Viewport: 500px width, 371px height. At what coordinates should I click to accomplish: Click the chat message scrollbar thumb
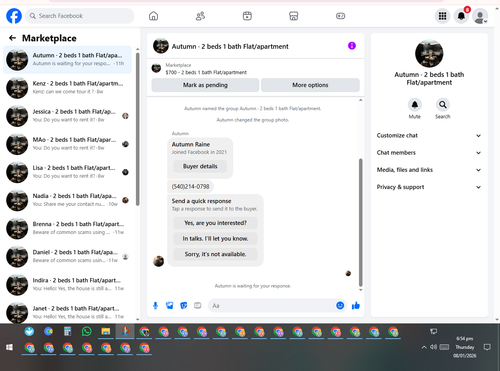click(x=360, y=222)
